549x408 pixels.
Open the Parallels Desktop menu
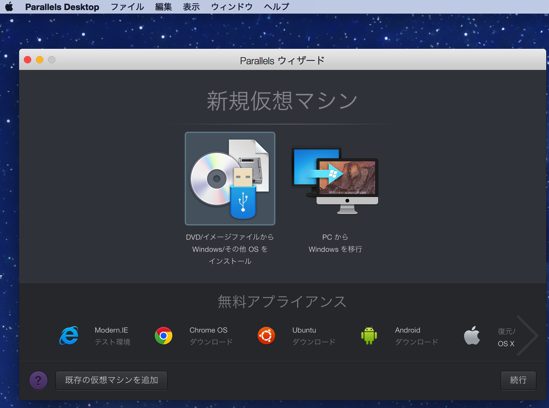tap(62, 7)
